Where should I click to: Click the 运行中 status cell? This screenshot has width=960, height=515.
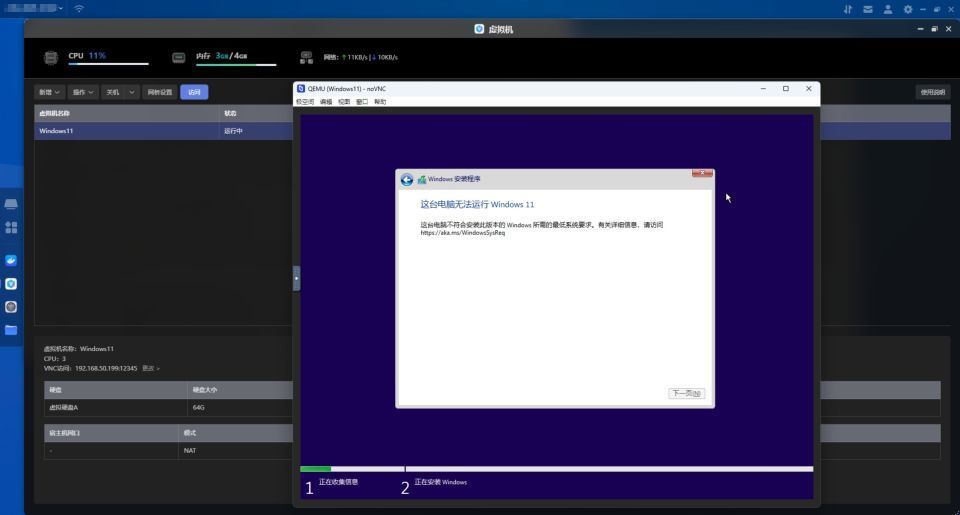pyautogui.click(x=233, y=131)
